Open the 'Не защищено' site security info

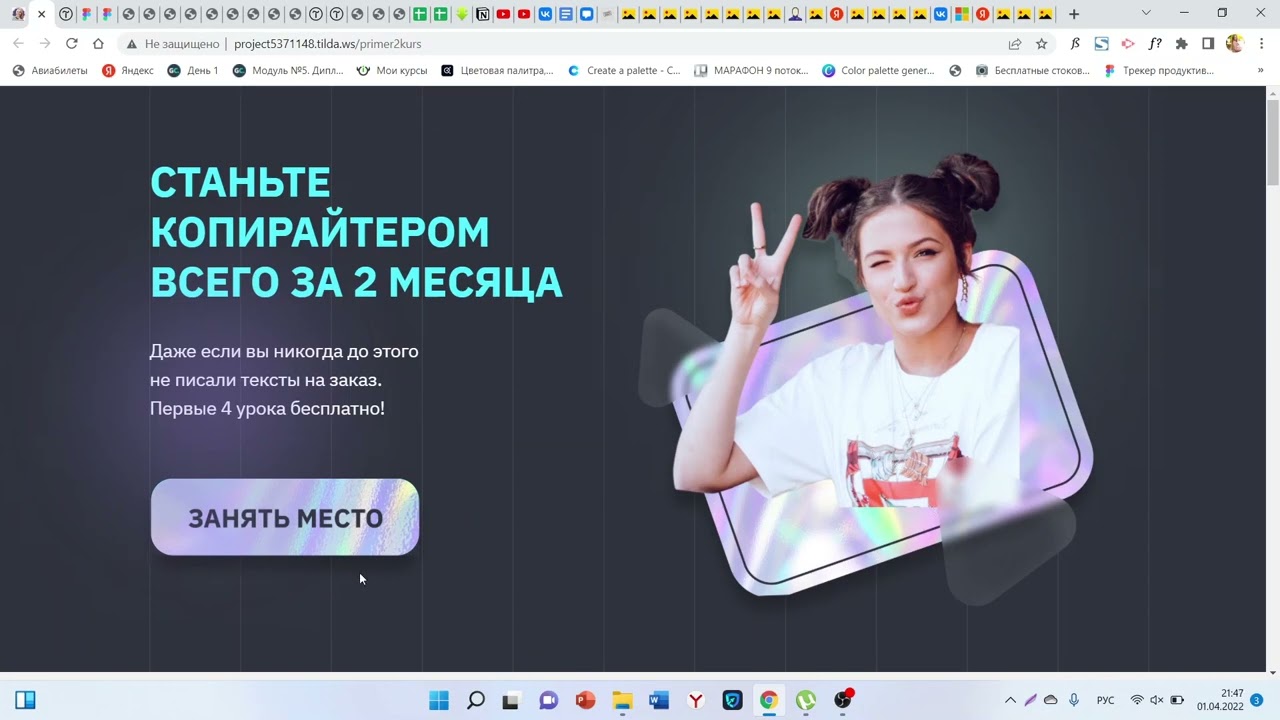tap(173, 44)
